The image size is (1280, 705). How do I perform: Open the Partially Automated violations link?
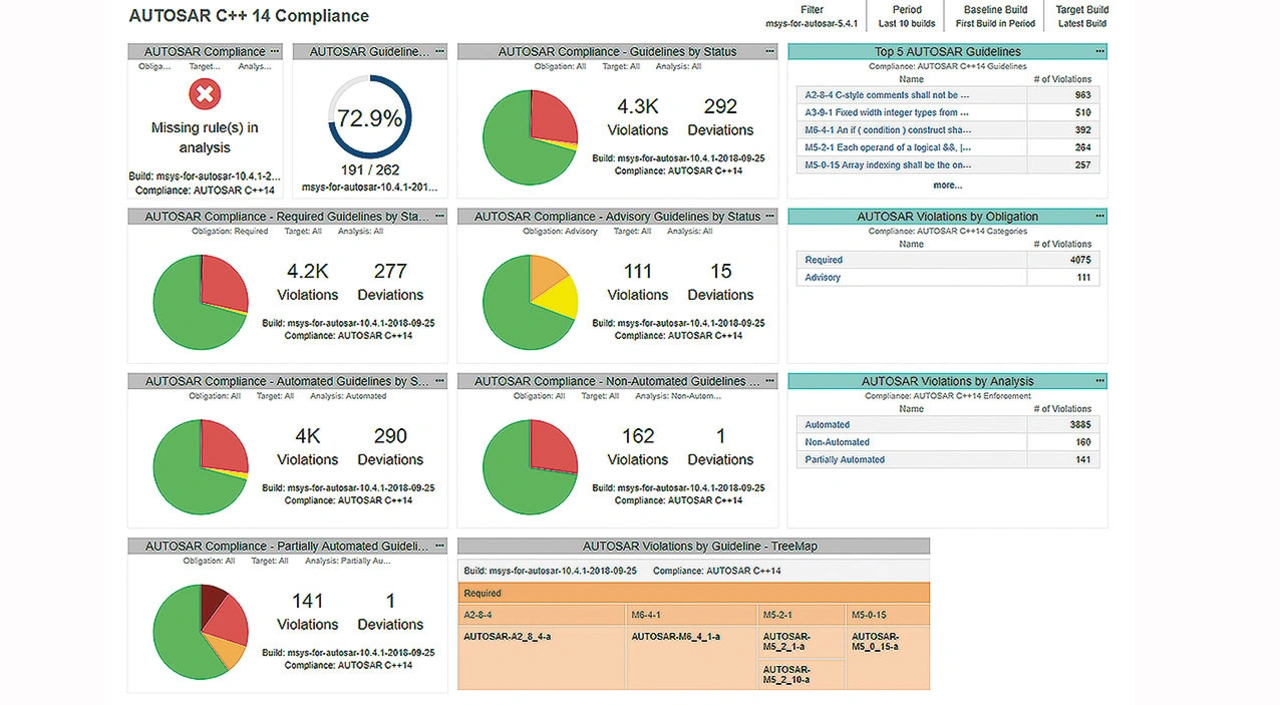844,460
